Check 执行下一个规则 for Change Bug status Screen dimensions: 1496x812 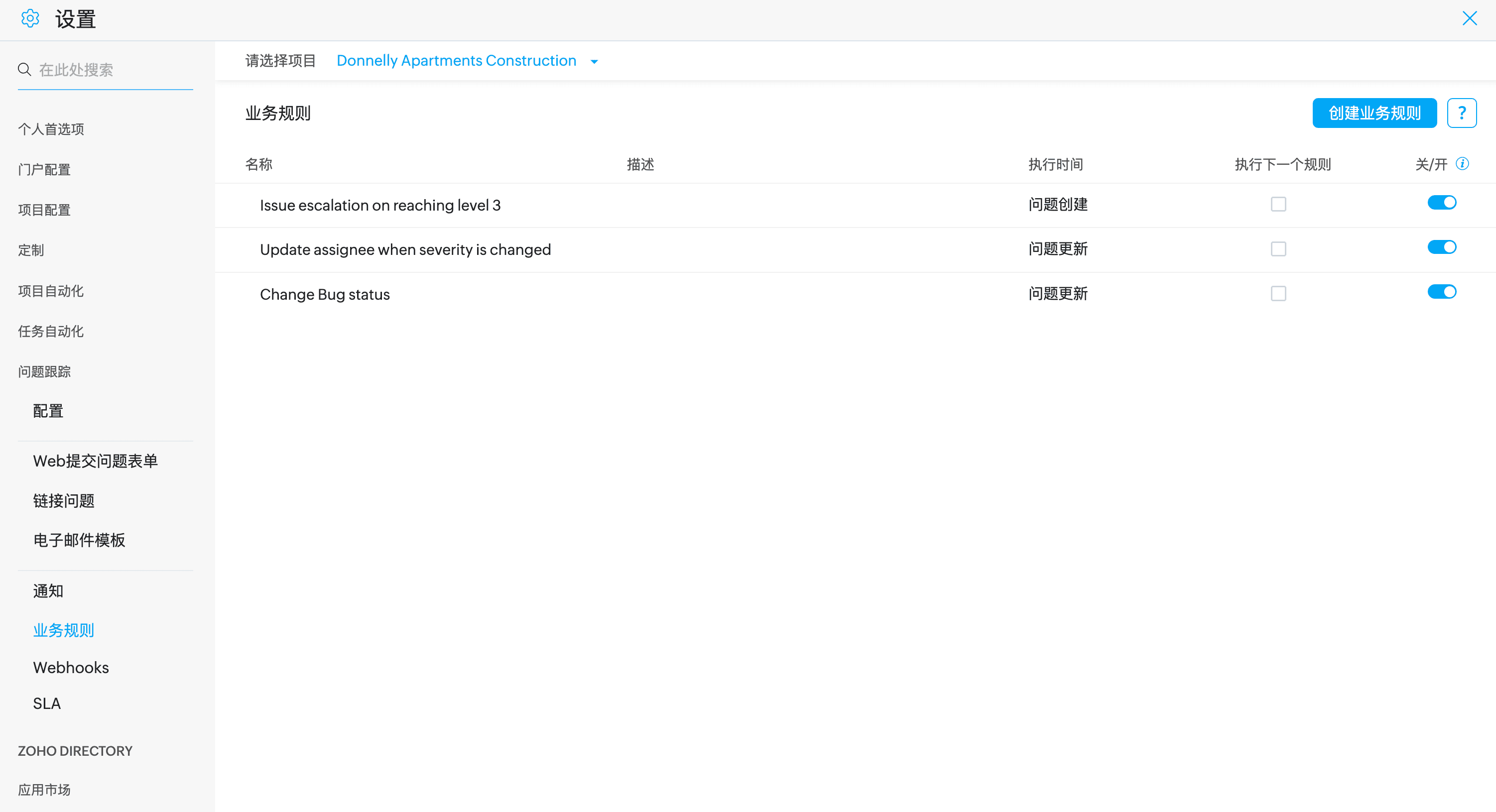coord(1278,294)
